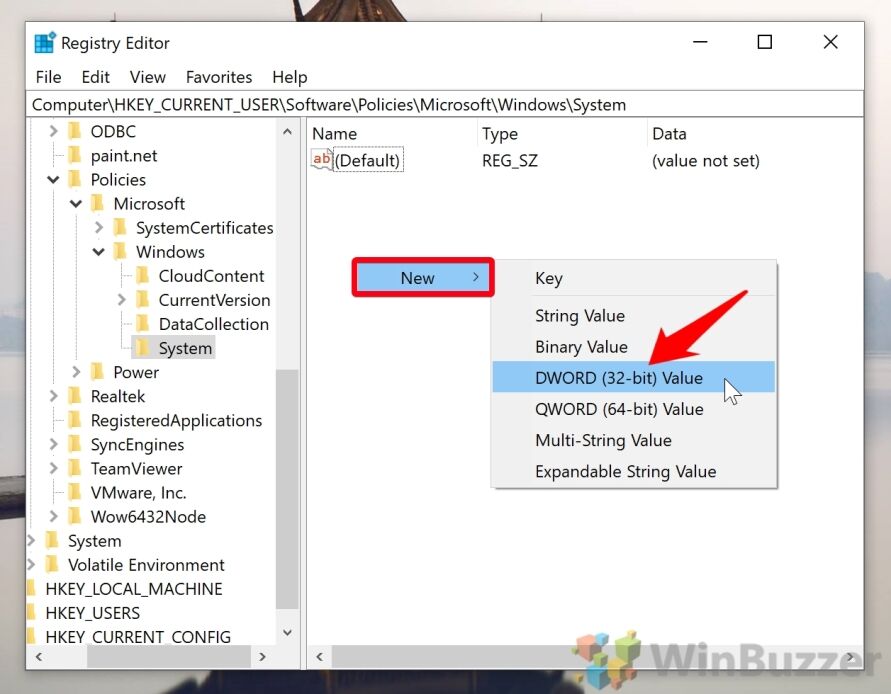This screenshot has width=891, height=694.
Task: Click the SyncEngines folder icon
Action: tap(74, 444)
